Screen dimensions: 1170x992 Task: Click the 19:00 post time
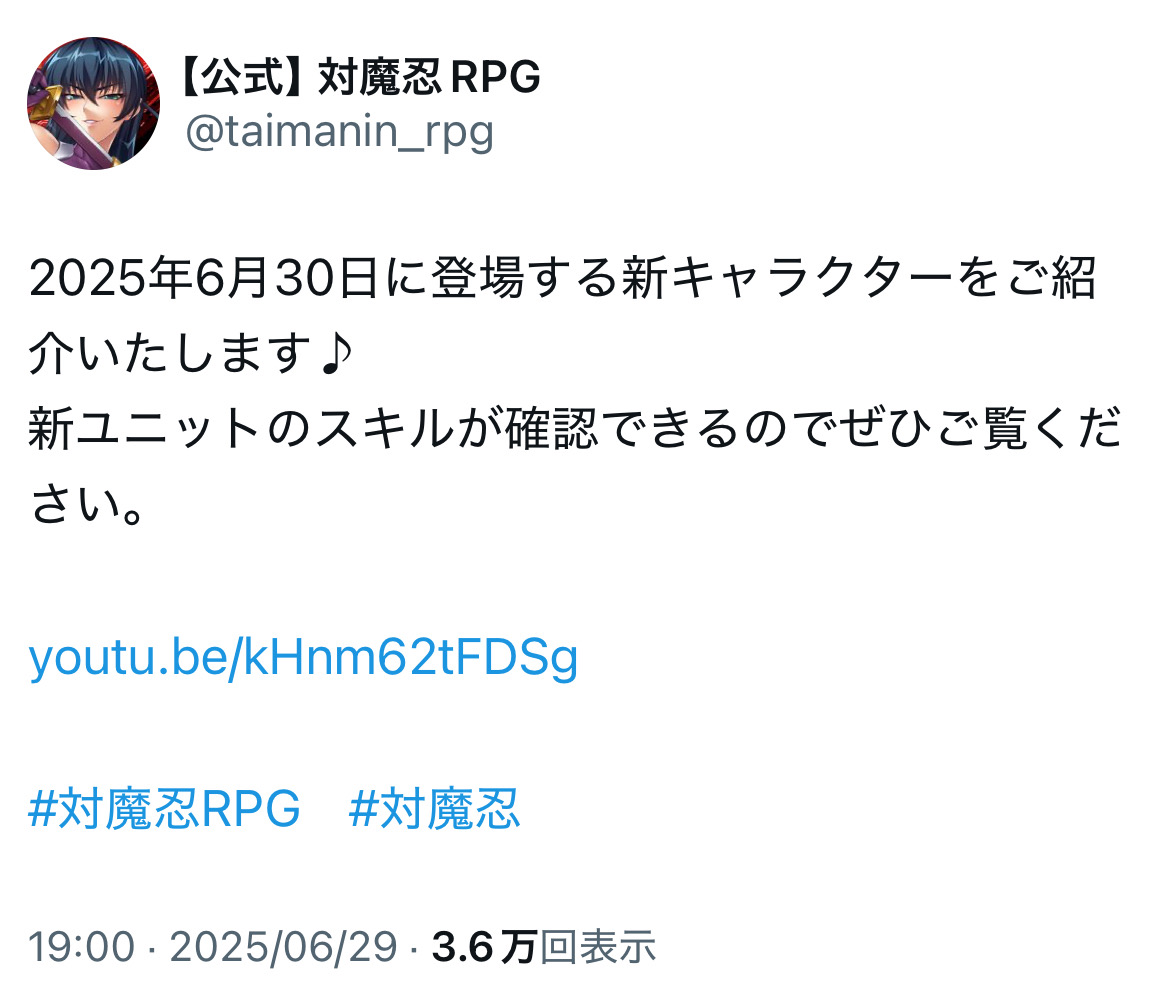pyautogui.click(x=82, y=946)
